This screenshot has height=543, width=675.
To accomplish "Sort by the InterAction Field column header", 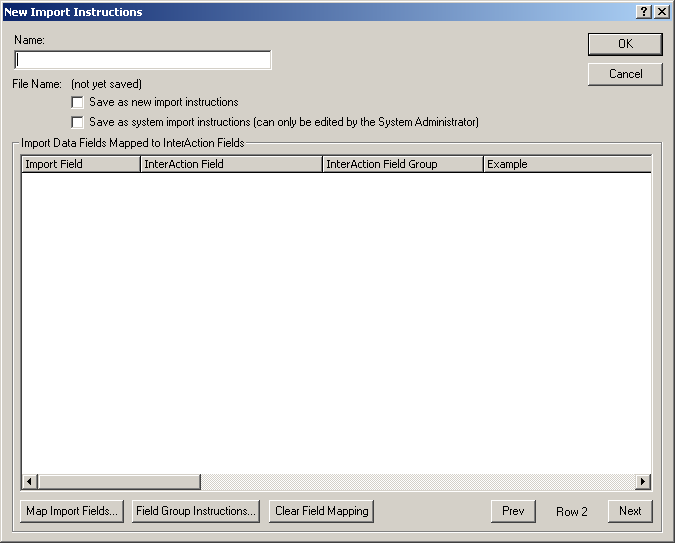I will click(230, 164).
